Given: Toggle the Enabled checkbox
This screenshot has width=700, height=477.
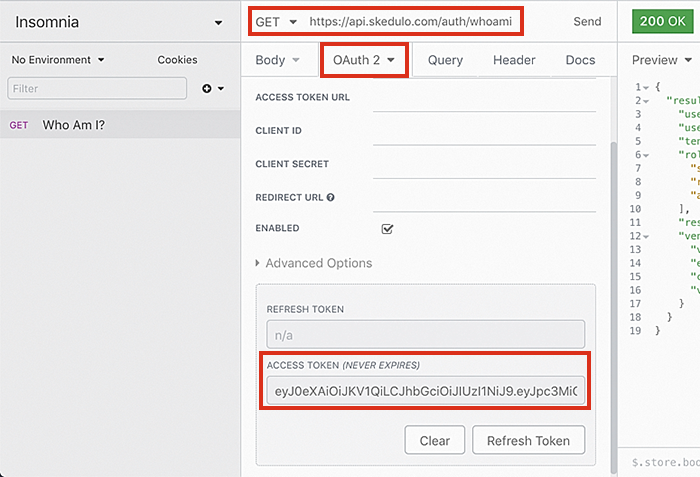Looking at the screenshot, I should (387, 229).
